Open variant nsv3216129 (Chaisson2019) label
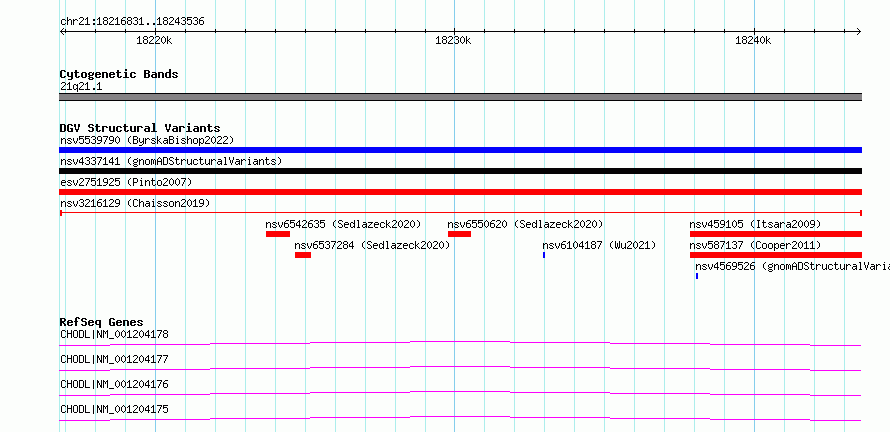The height and width of the screenshot is (432, 890). point(135,203)
